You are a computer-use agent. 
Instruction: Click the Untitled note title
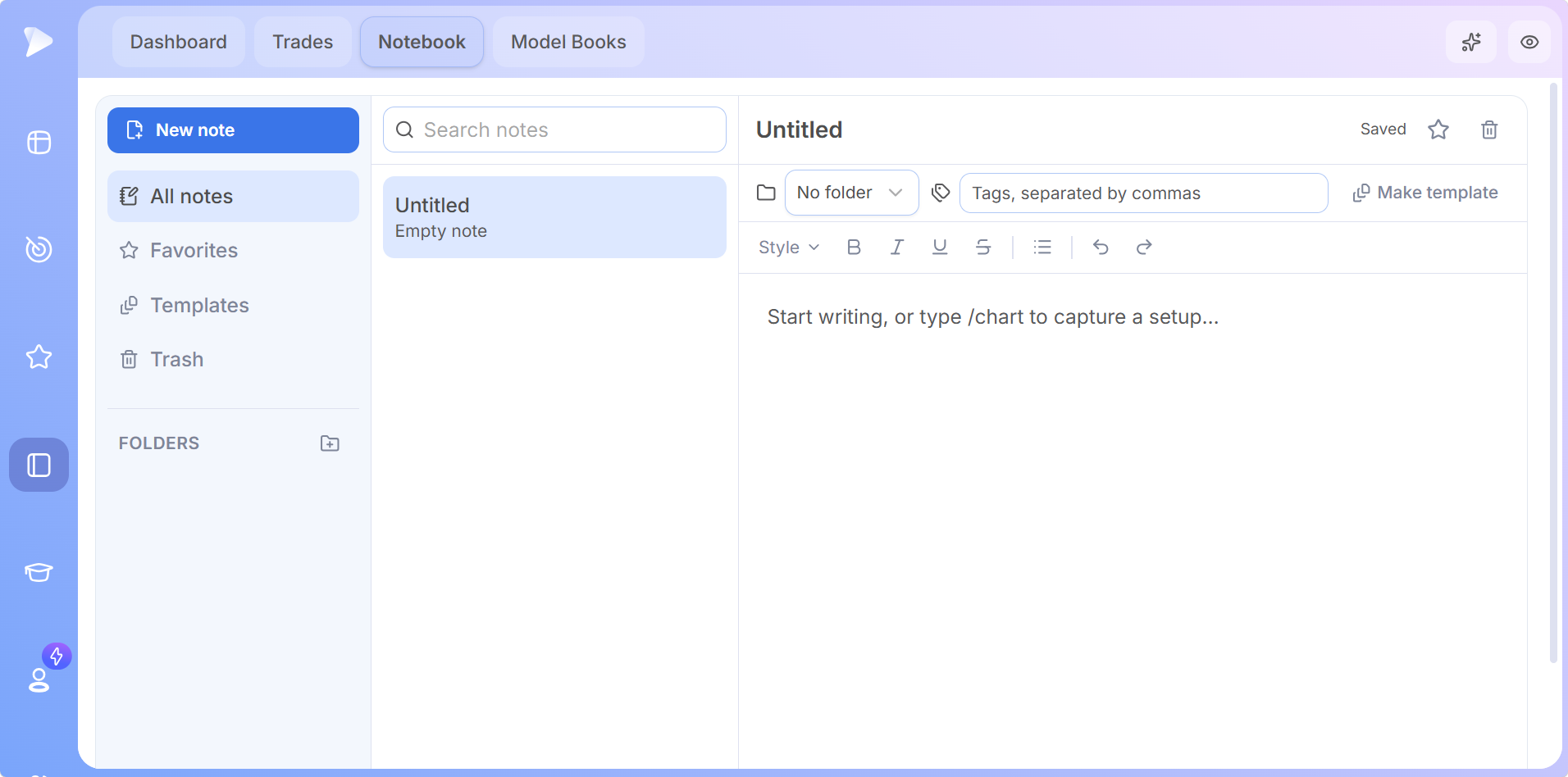[x=800, y=129]
